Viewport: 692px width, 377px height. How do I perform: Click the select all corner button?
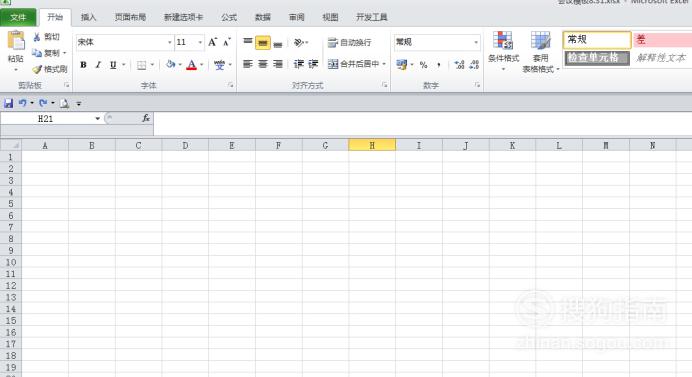(x=11, y=145)
